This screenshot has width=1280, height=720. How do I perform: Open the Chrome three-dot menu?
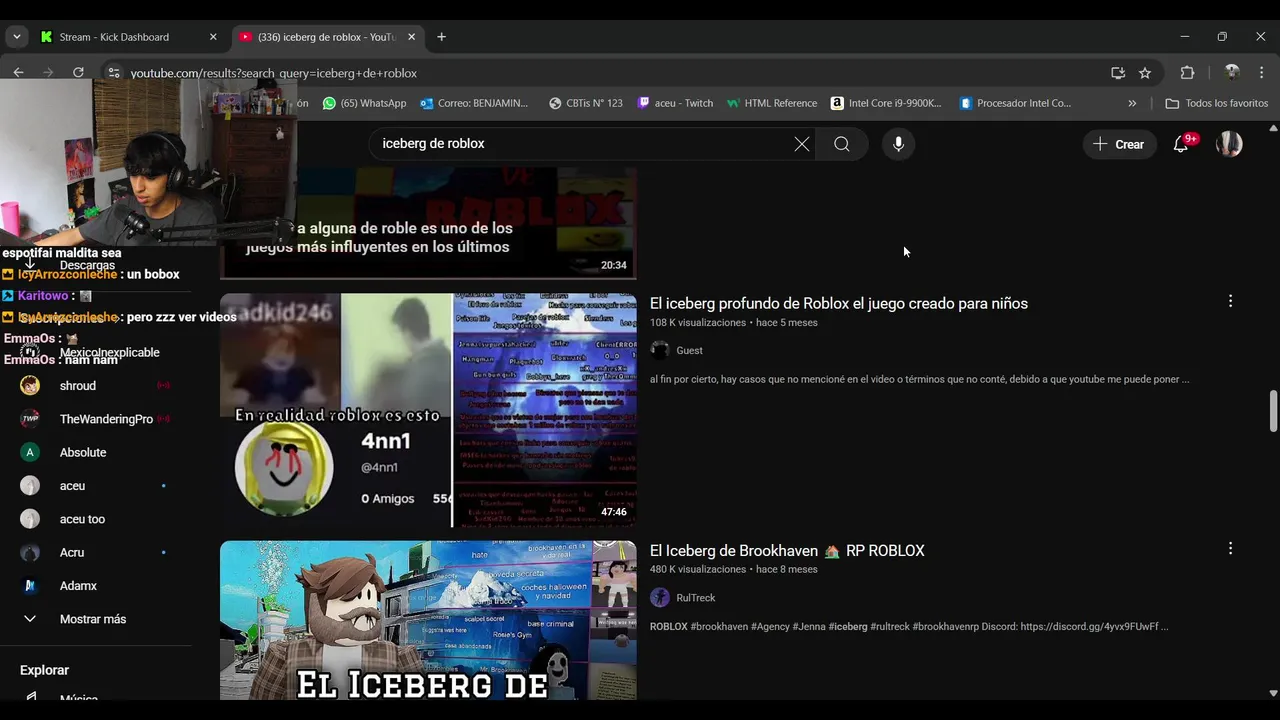[x=1262, y=73]
